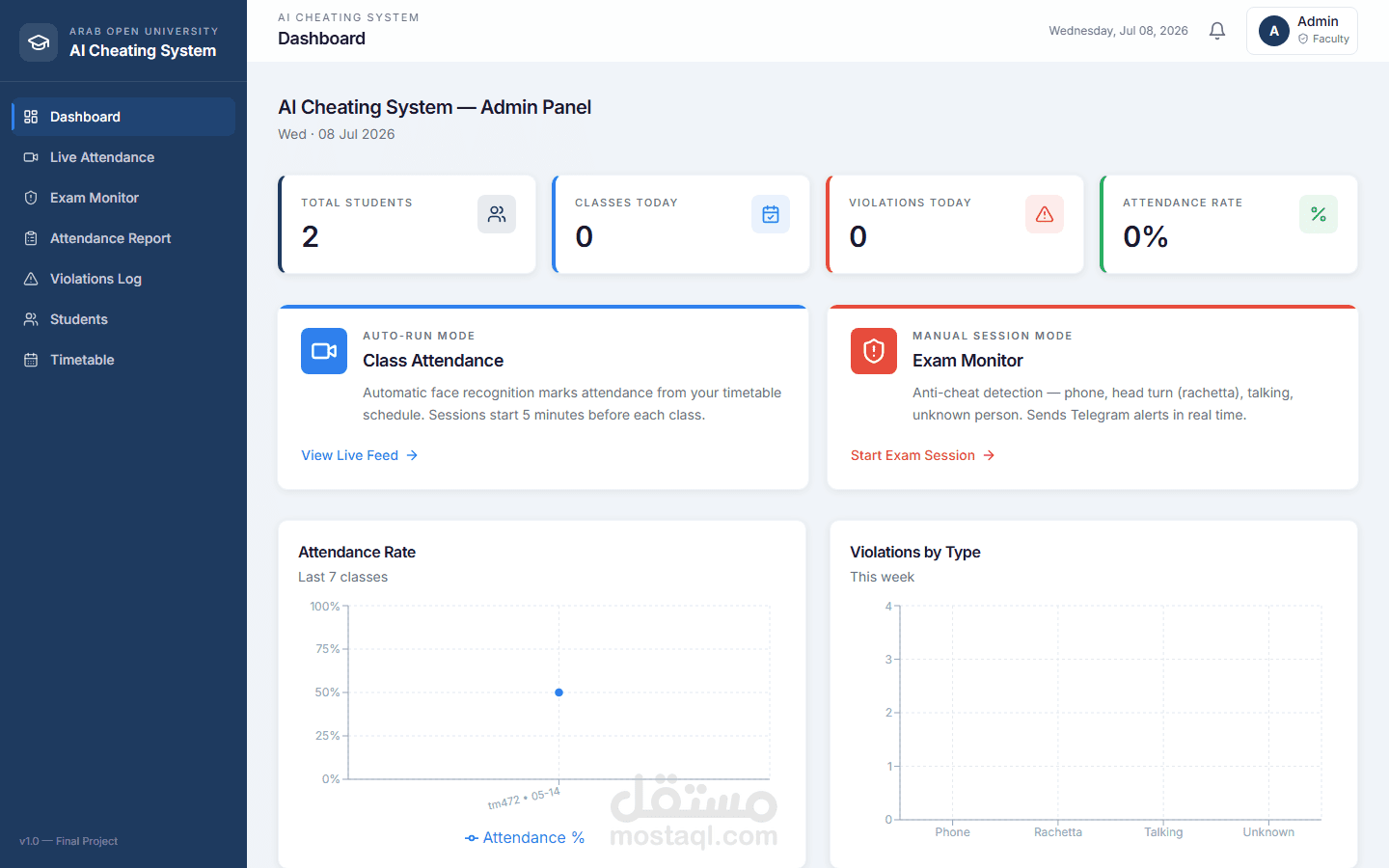This screenshot has width=1389, height=868.
Task: Click Start Exam Session link
Action: [x=923, y=455]
